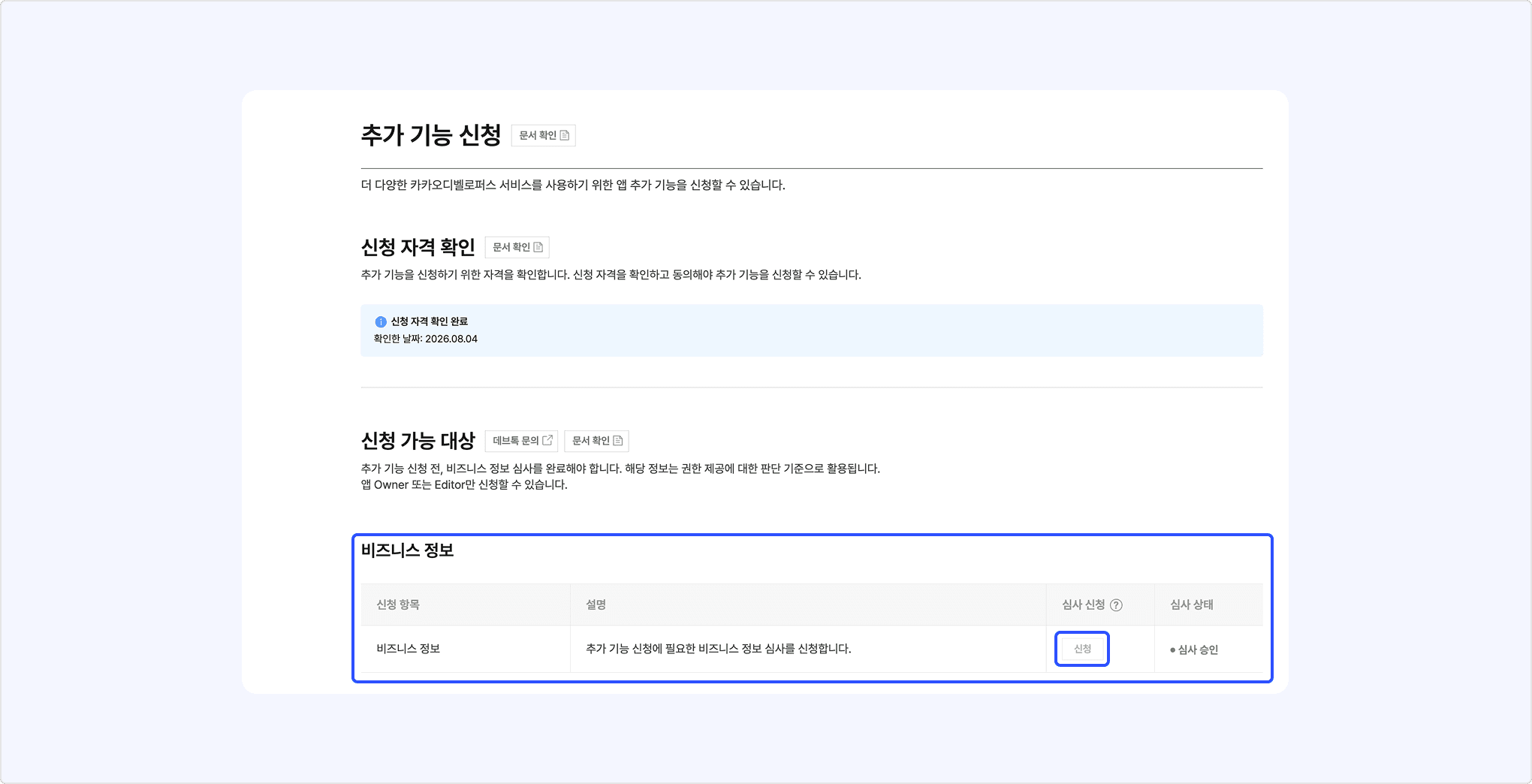Click the blue info icon beside 신청 자격 확인 완료

(x=381, y=321)
